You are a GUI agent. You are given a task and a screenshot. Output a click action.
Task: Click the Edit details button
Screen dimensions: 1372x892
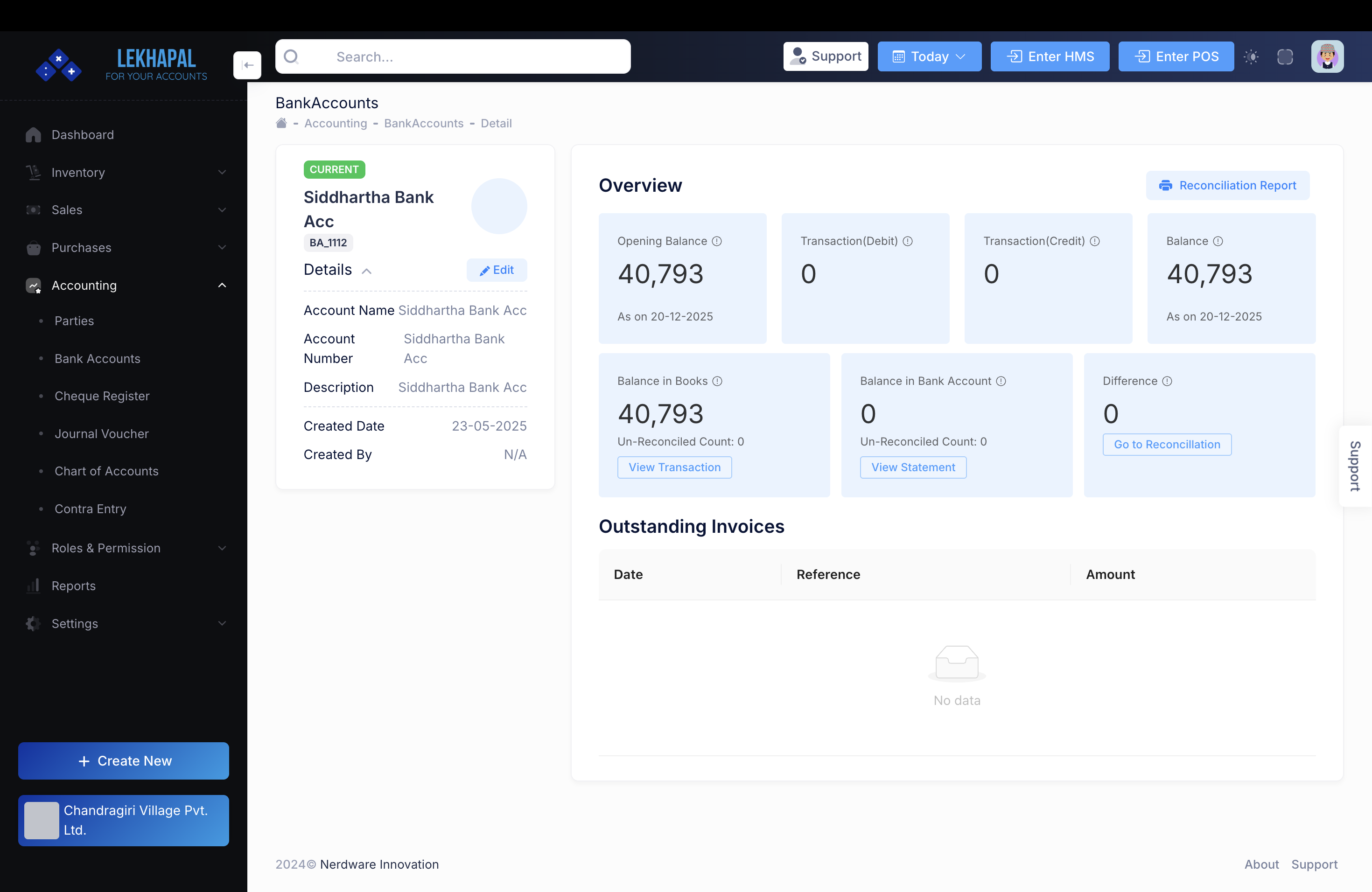(x=497, y=270)
